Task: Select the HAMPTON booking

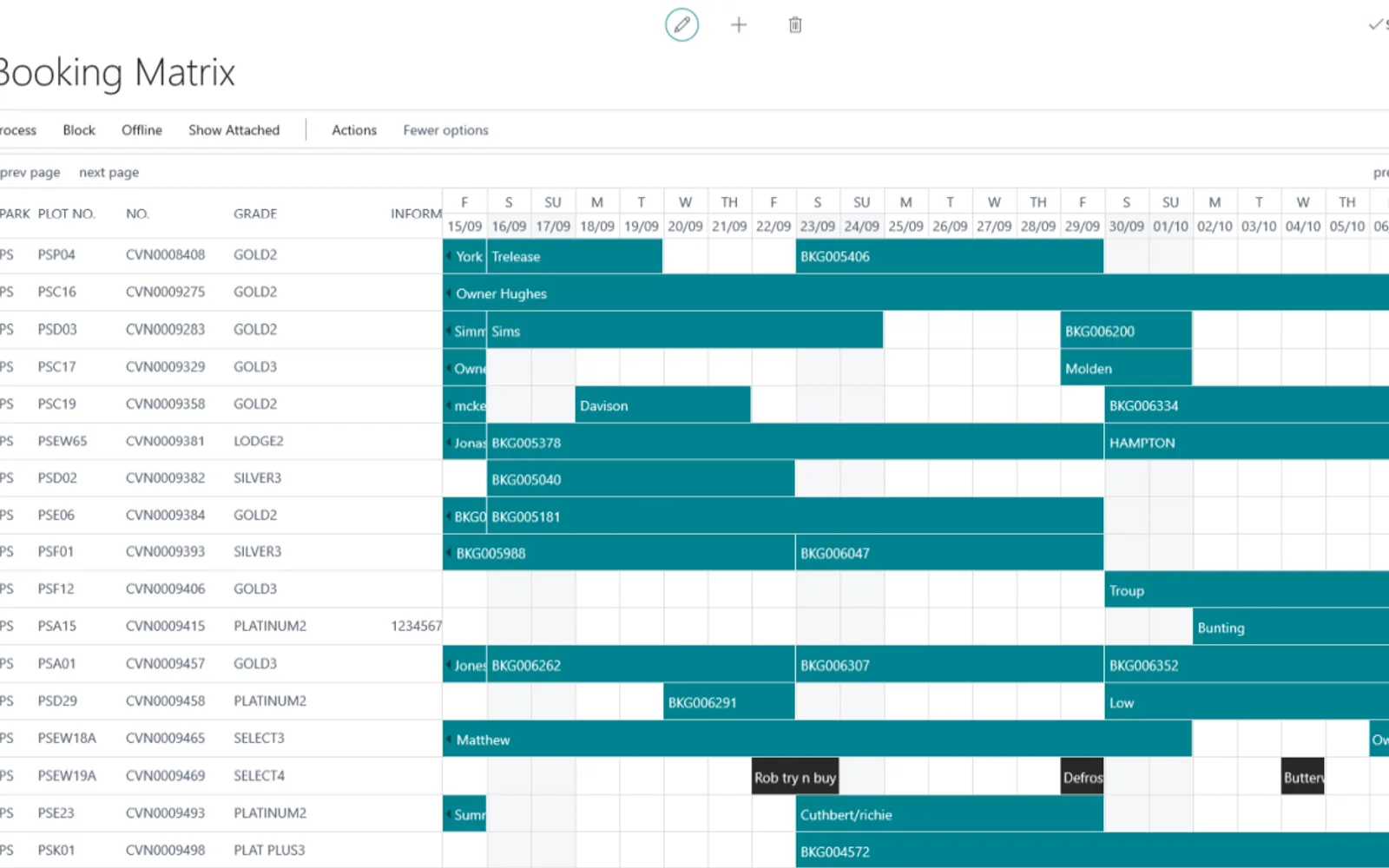Action: (1247, 443)
